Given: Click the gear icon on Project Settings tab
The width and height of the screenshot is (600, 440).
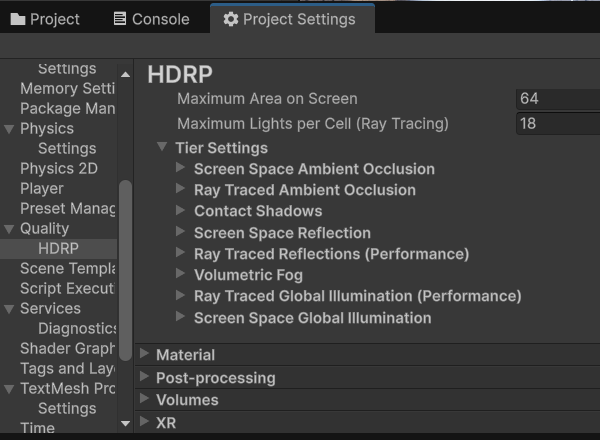Looking at the screenshot, I should pos(231,19).
